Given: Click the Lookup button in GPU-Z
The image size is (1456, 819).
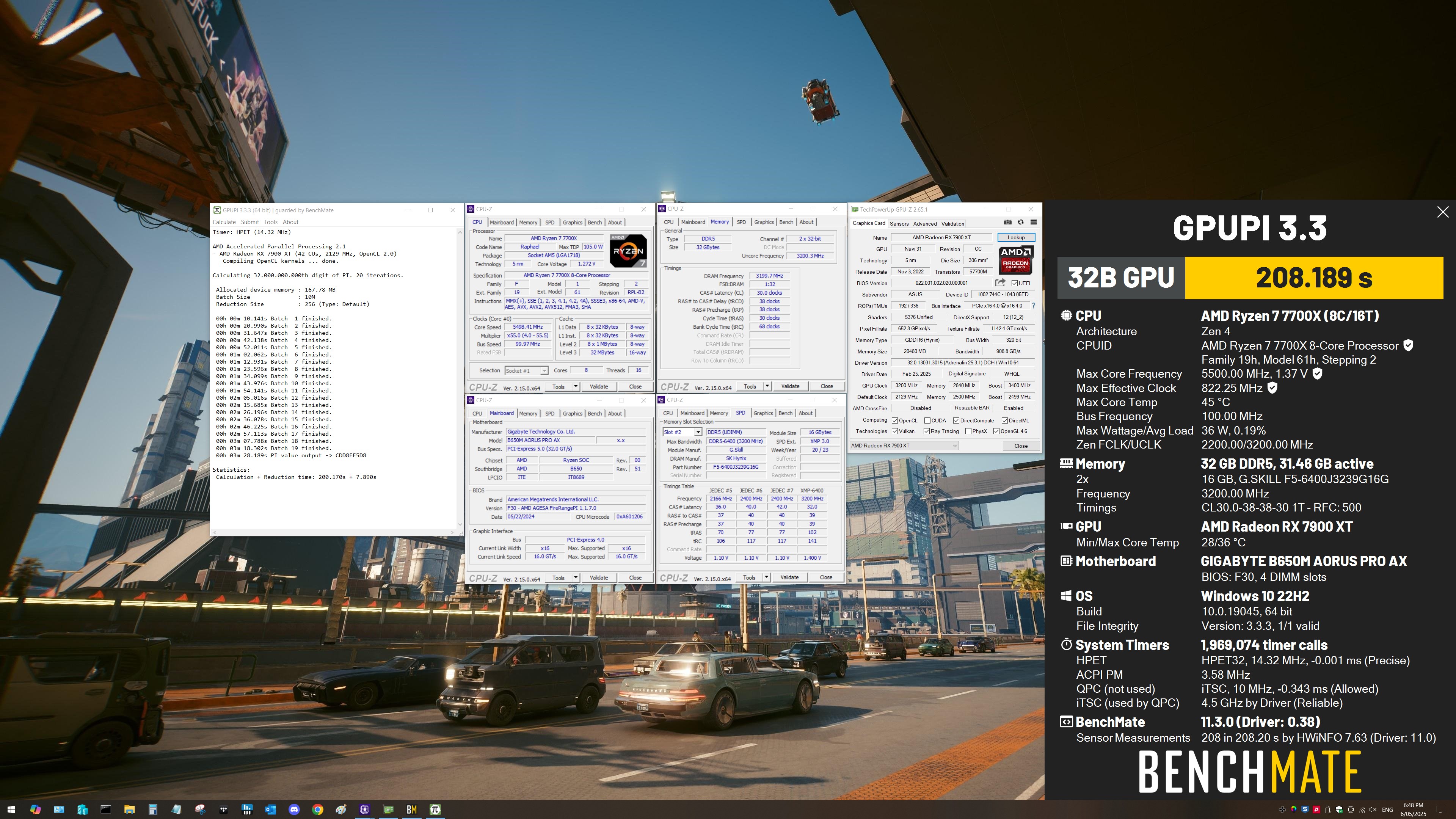Looking at the screenshot, I should click(1016, 237).
